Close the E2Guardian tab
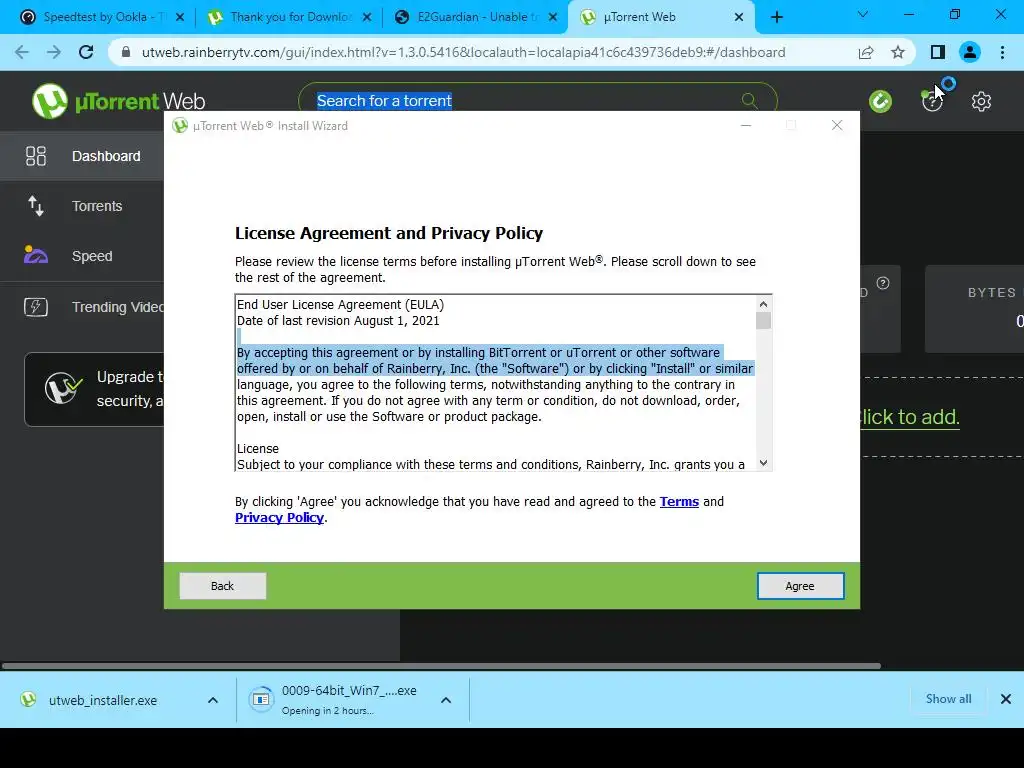Screen dimensions: 1024x768 pos(553,17)
